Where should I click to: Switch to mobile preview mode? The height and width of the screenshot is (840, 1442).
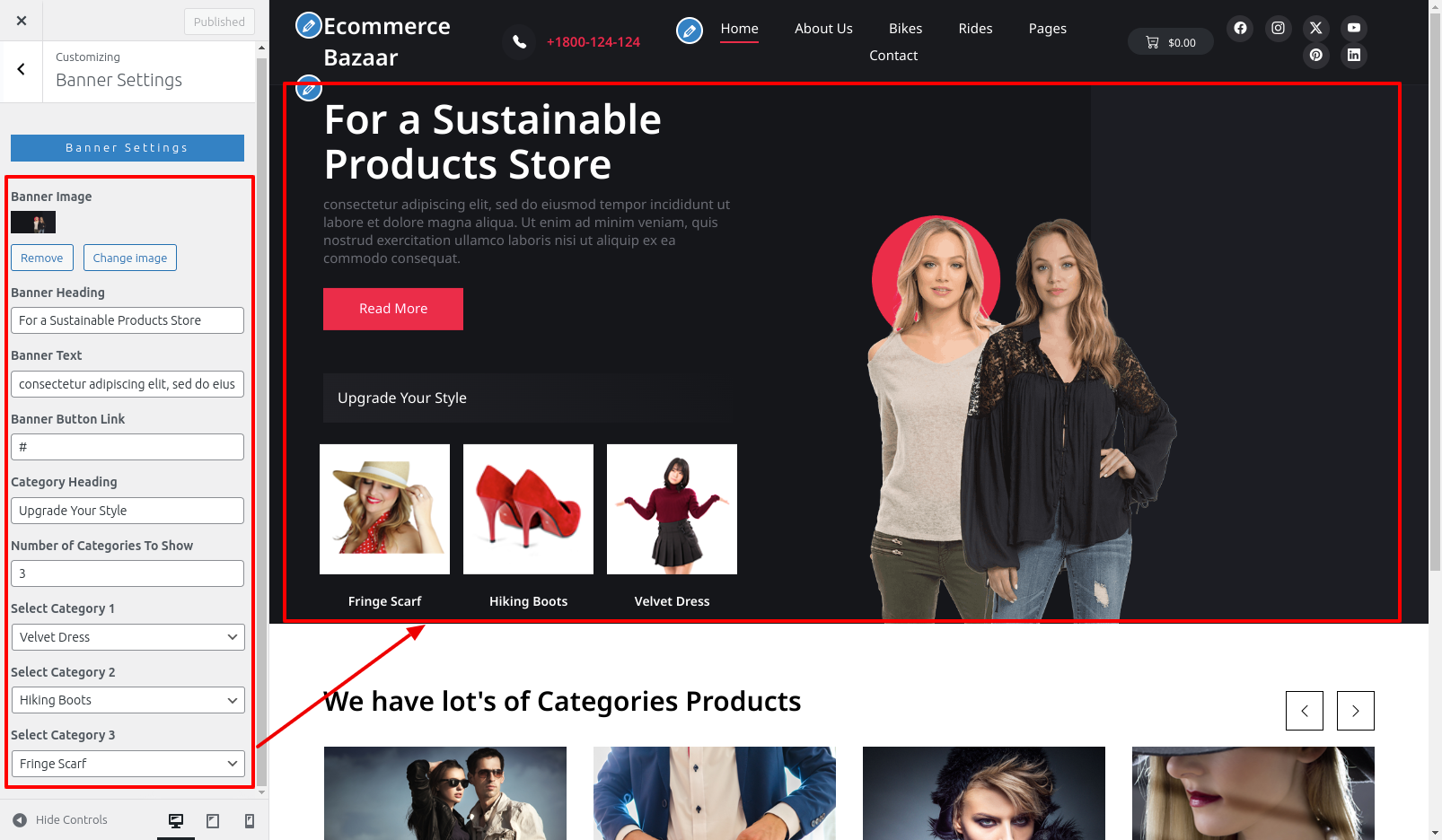250,820
